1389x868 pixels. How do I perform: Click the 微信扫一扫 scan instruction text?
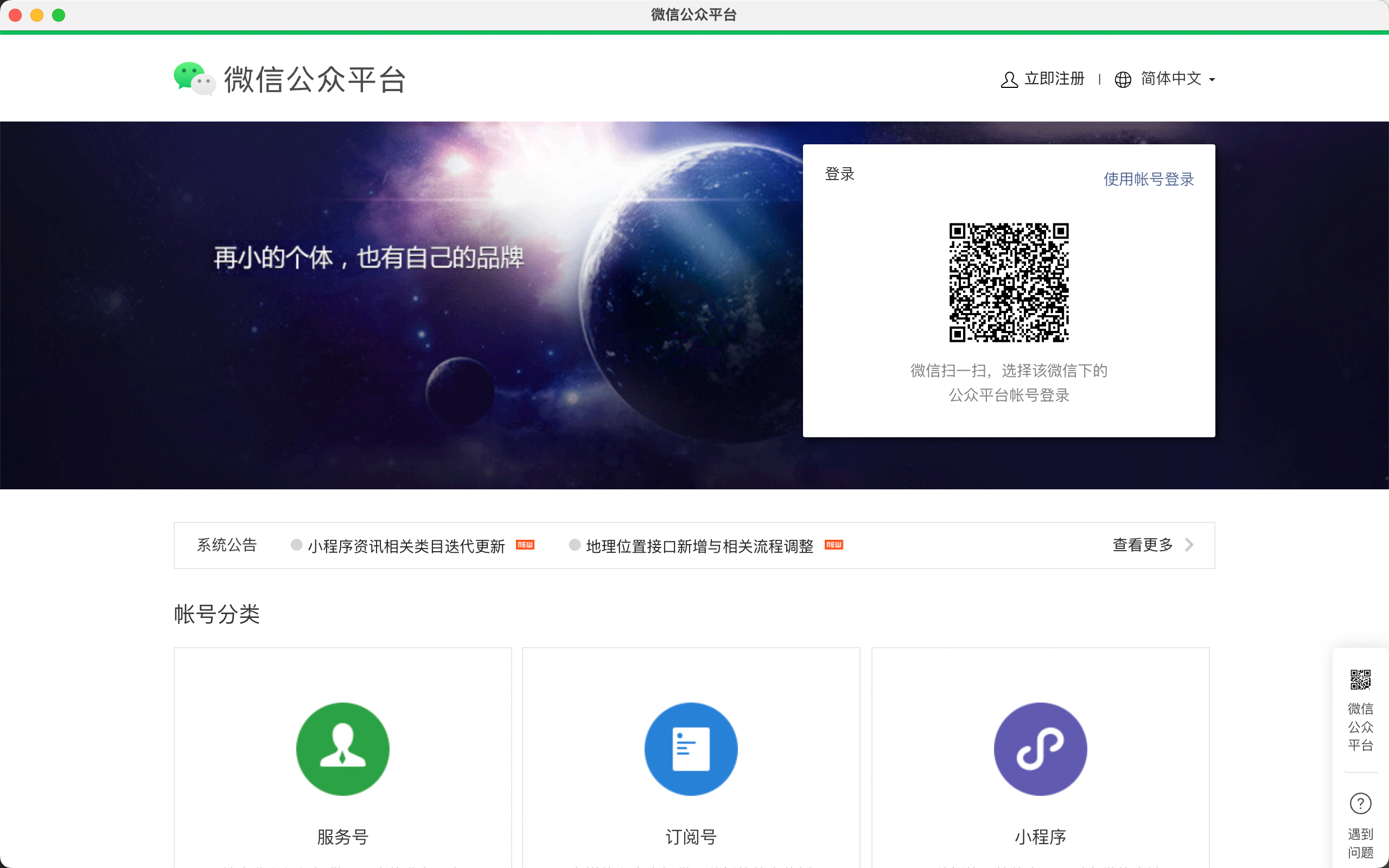point(1009,382)
